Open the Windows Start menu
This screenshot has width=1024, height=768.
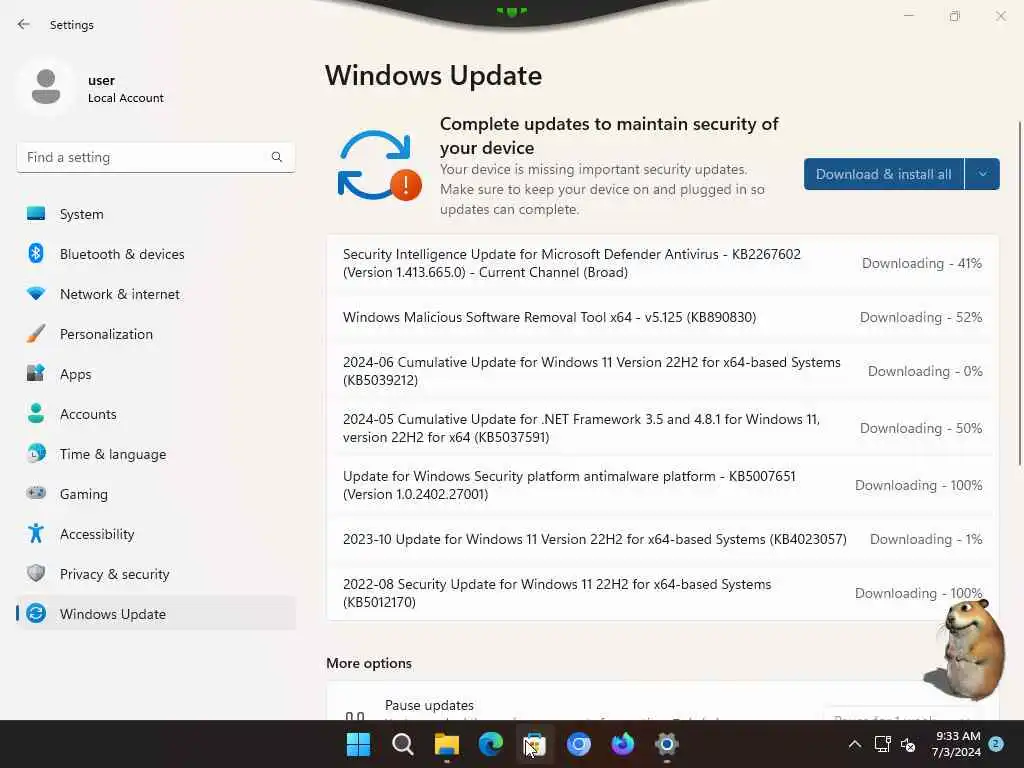[x=358, y=744]
